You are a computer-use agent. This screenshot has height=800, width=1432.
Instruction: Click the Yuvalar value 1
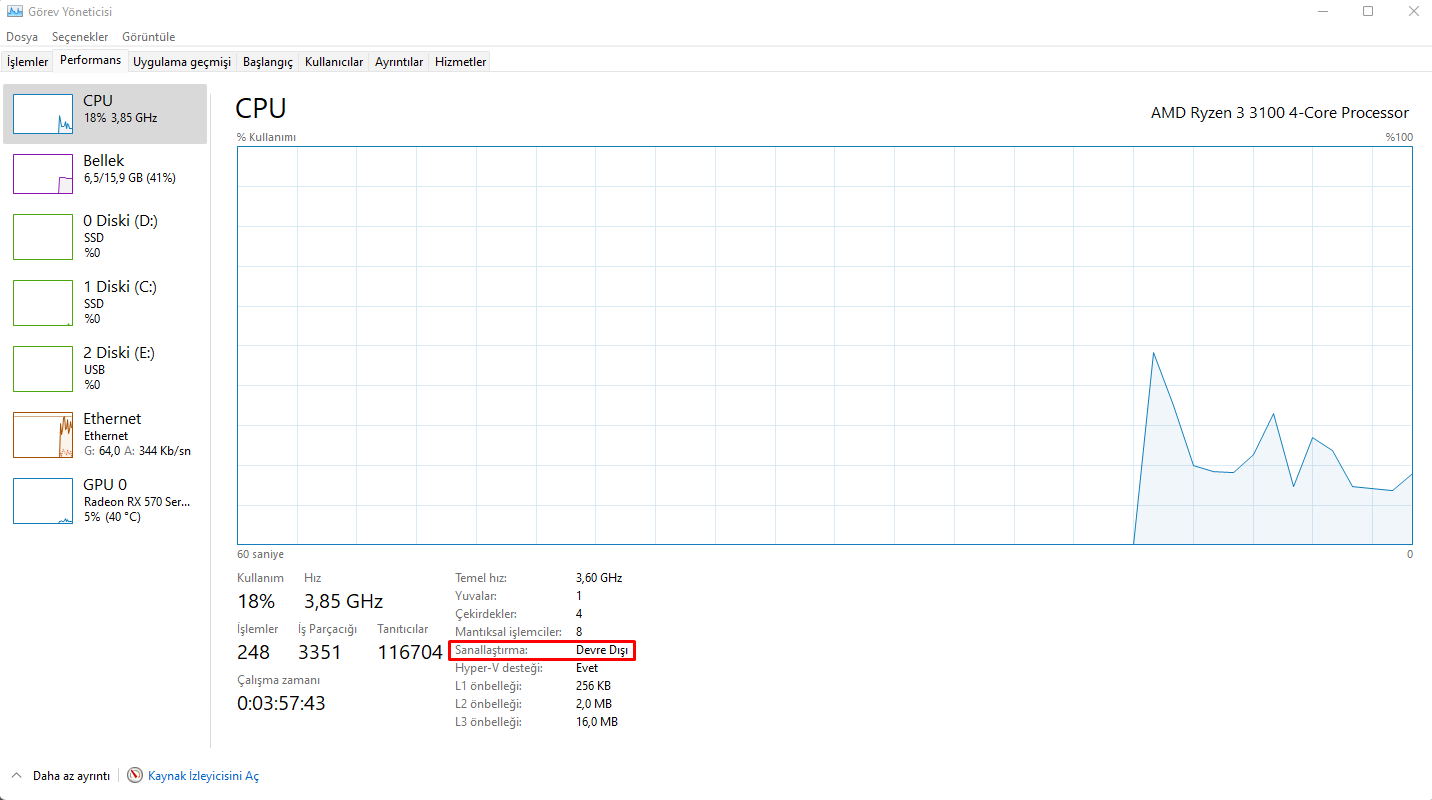(579, 596)
